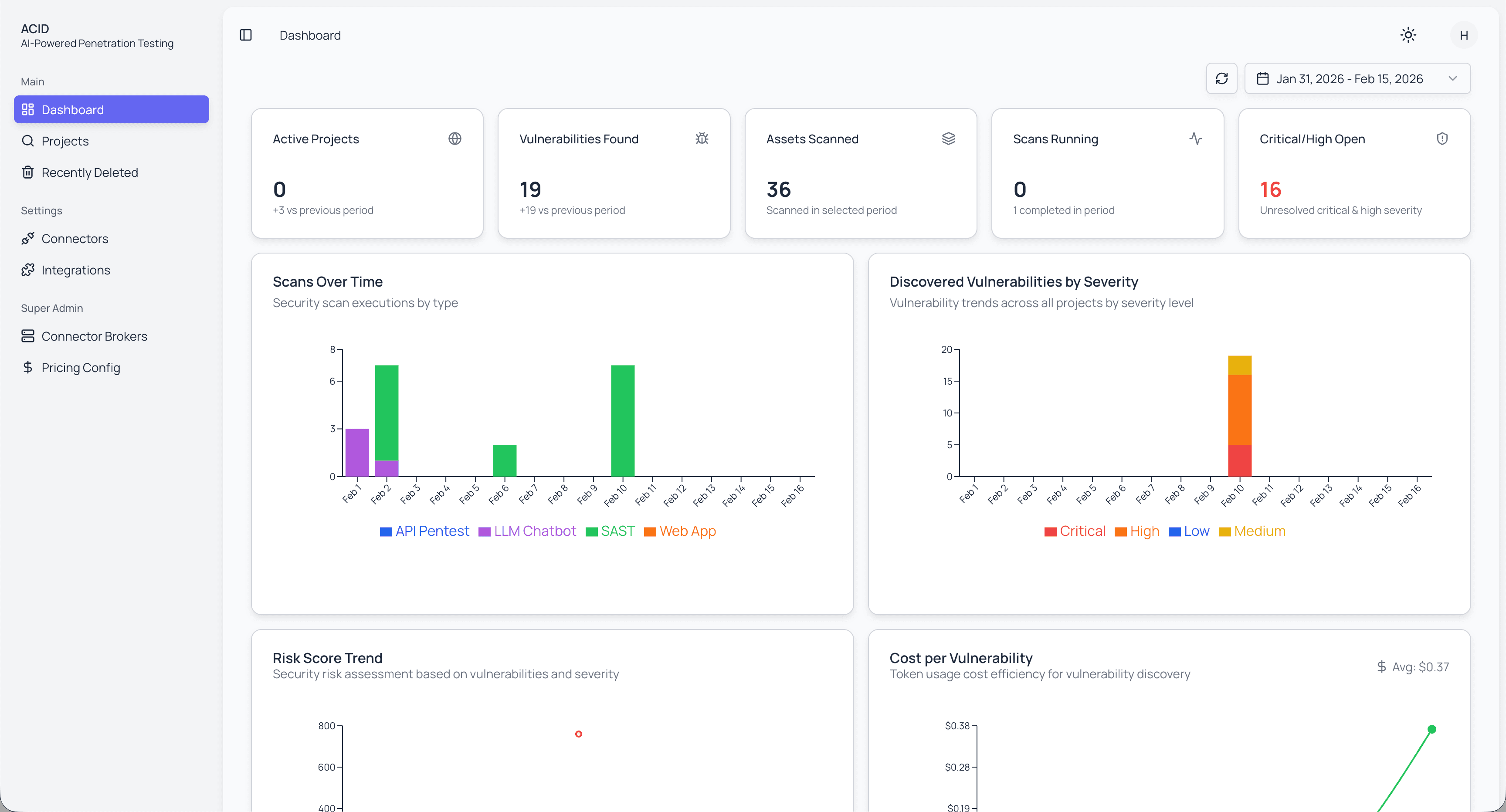Toggle the Low severity legend item
Viewport: 1506px width, 812px height.
[x=1189, y=531]
